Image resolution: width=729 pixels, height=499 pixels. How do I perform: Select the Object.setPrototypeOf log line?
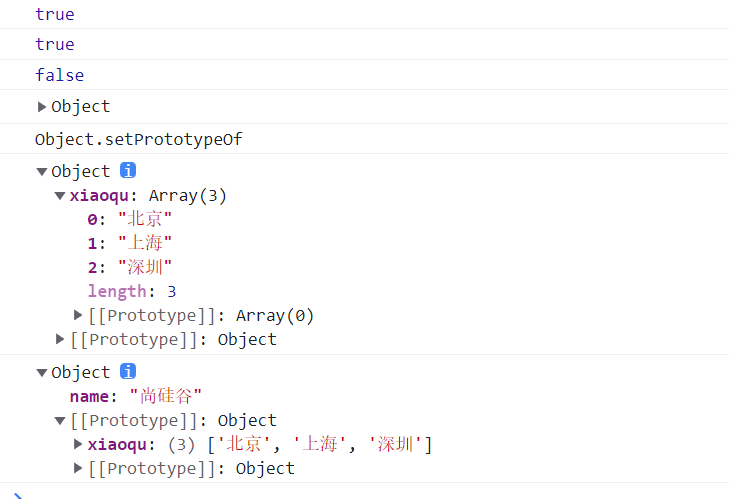click(138, 139)
